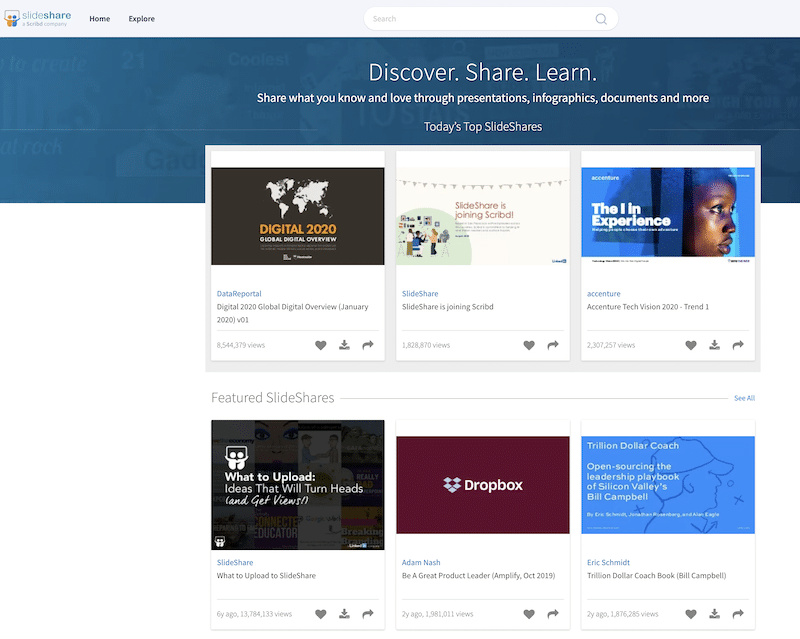Download the Trillion Dollar Coach Book deck
Image resolution: width=800 pixels, height=639 pixels.
[715, 614]
